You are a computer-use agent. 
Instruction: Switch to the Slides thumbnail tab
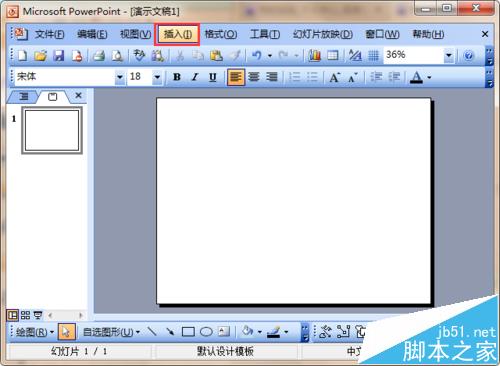coord(53,97)
